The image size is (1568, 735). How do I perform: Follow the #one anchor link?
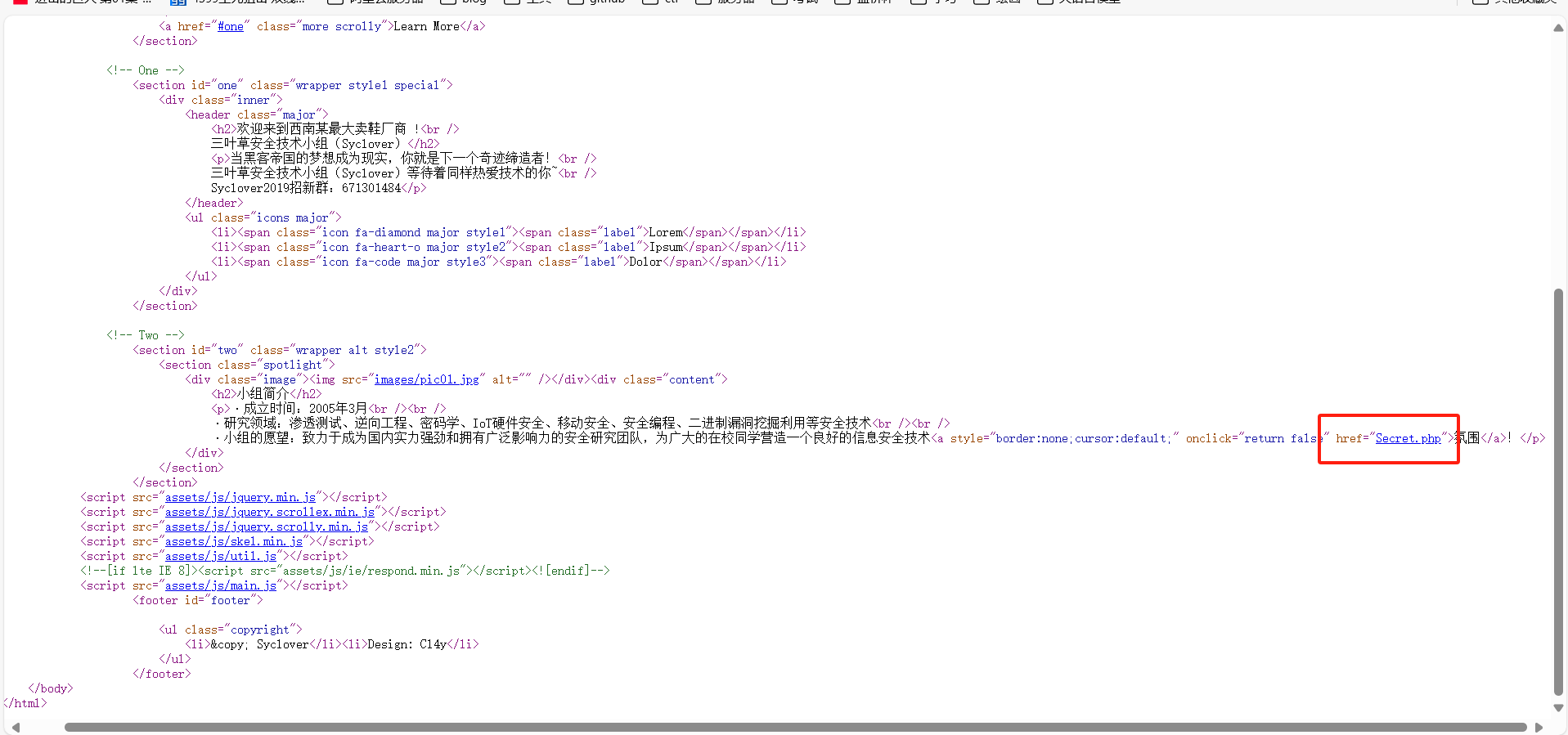[231, 26]
